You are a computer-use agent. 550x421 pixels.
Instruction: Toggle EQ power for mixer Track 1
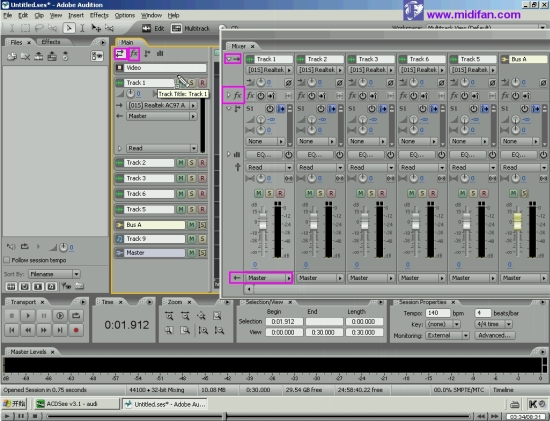click(x=288, y=155)
